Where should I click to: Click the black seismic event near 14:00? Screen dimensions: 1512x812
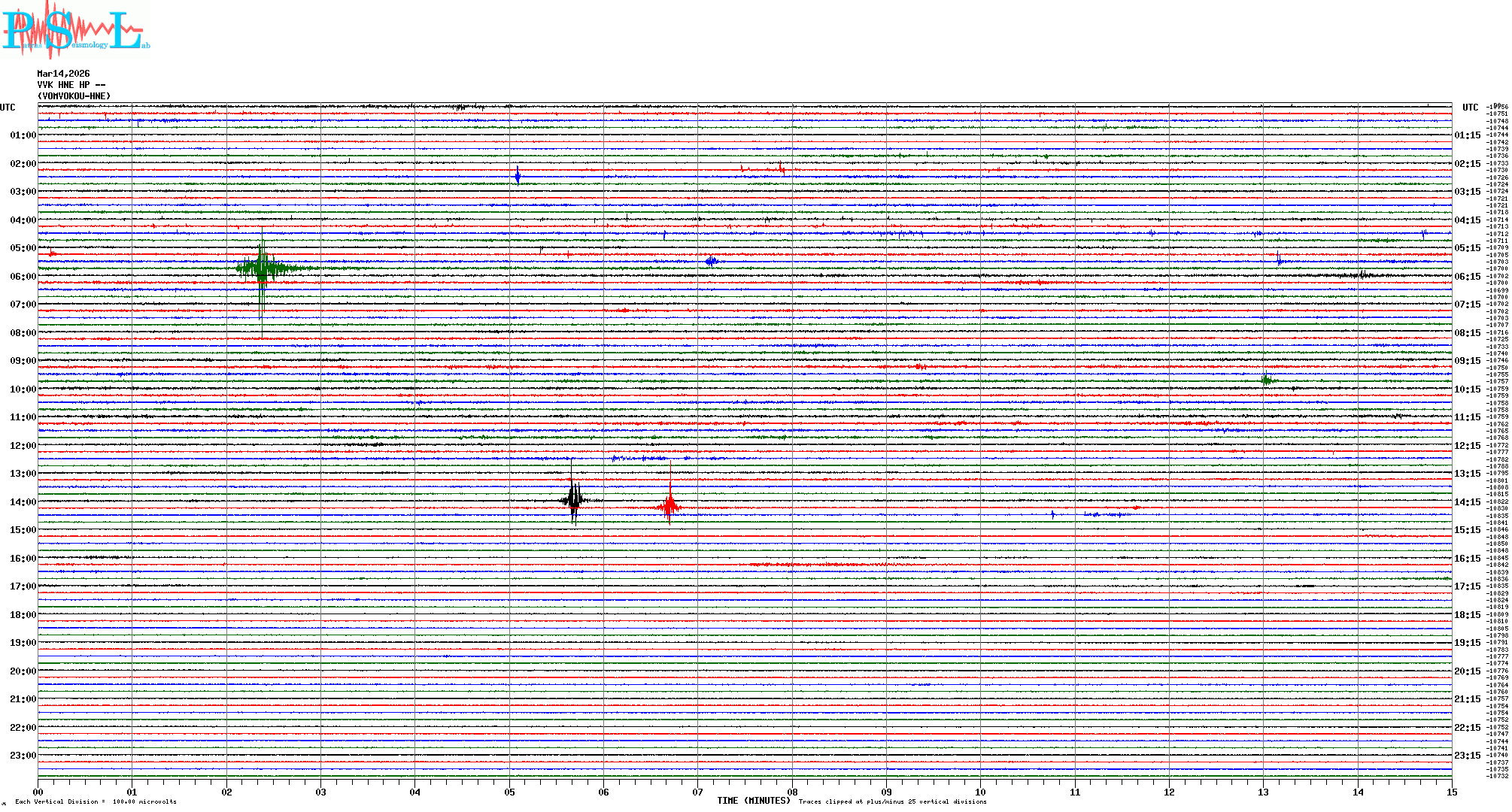click(x=574, y=500)
